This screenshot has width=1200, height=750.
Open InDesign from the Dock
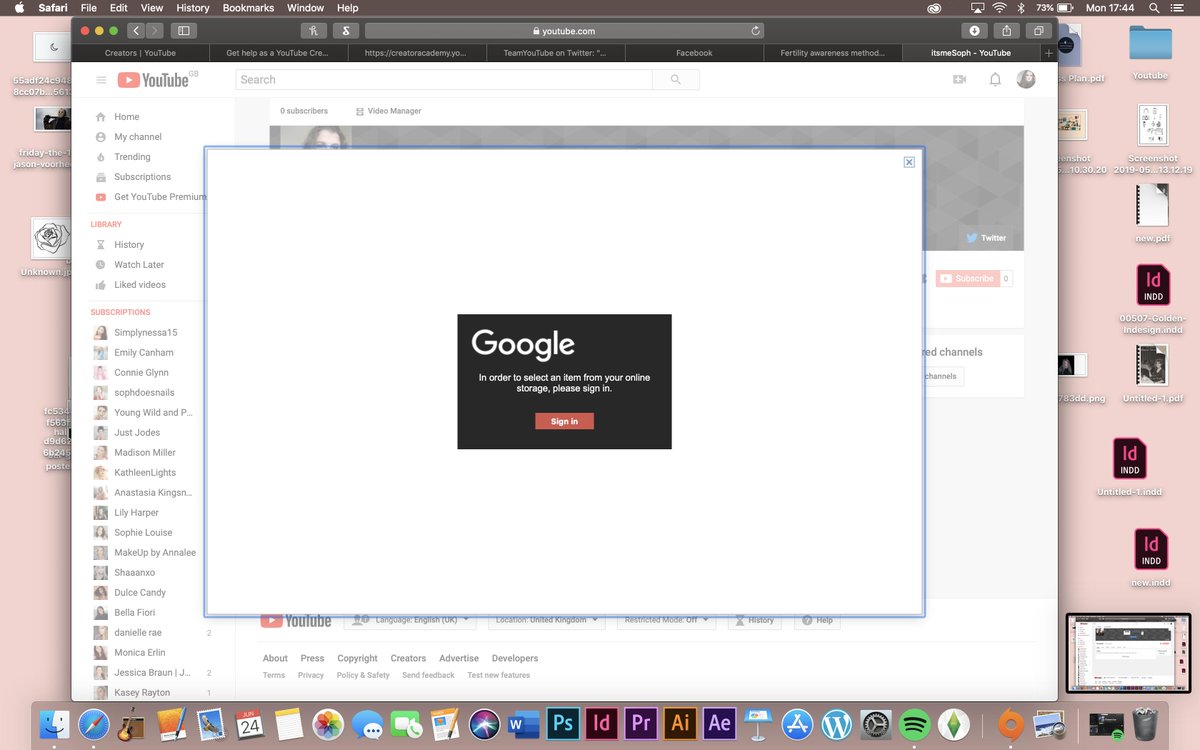tap(602, 722)
